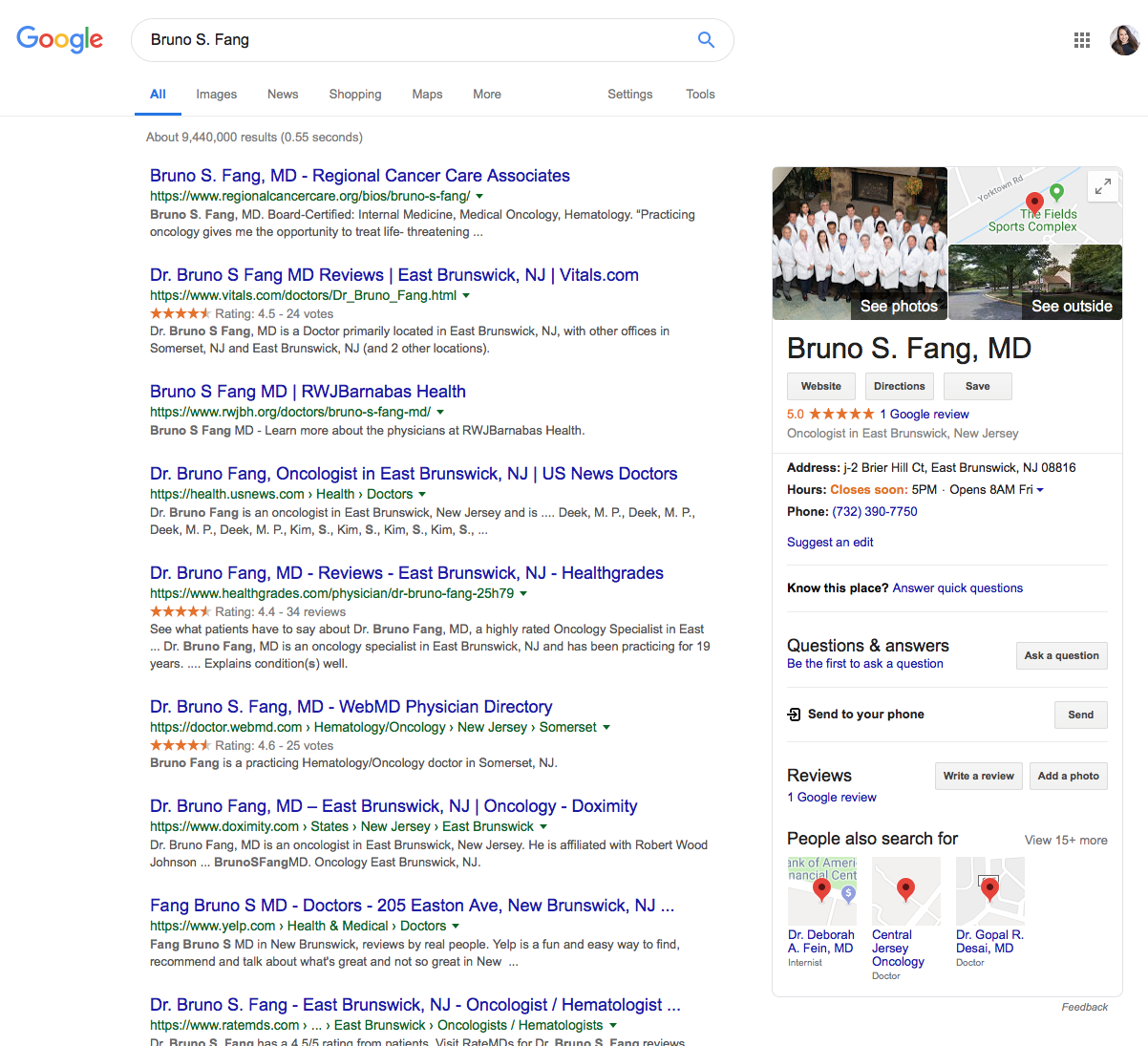Click Suggest an edit
The width and height of the screenshot is (1148, 1046).
pos(830,543)
